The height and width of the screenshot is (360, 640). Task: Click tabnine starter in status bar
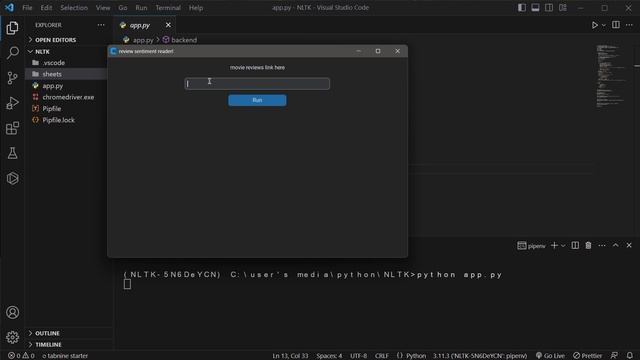(65, 356)
